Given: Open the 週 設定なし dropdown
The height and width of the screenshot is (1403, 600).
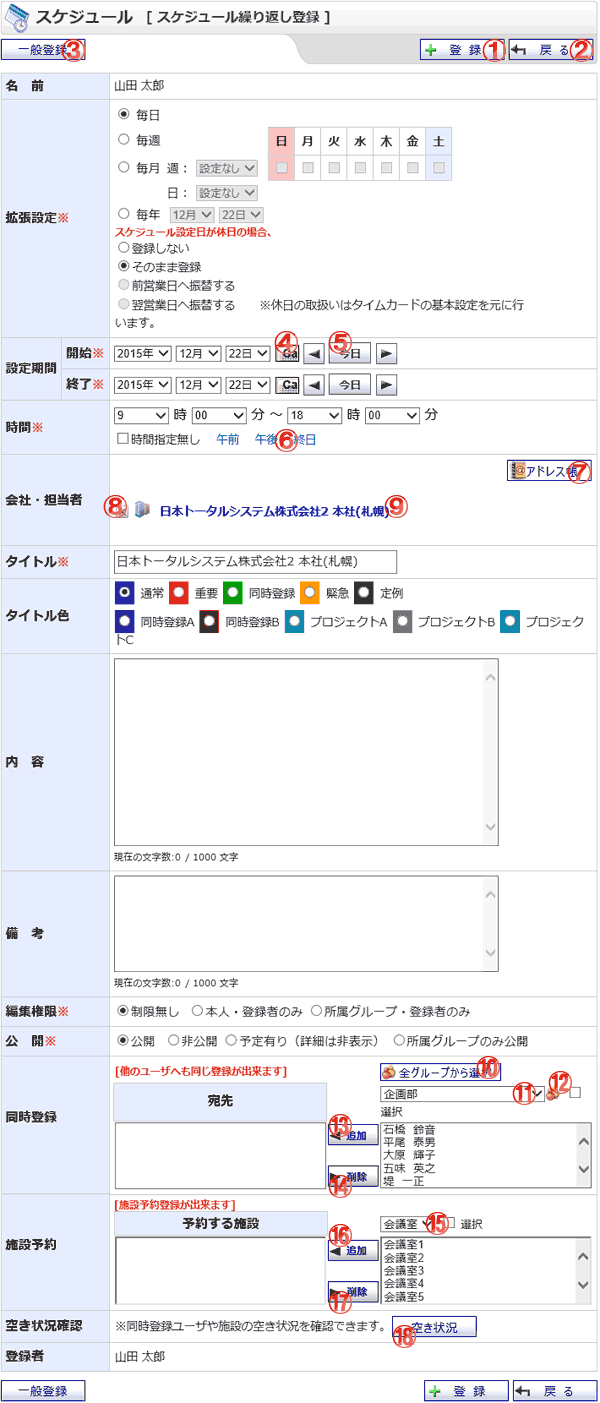Looking at the screenshot, I should pyautogui.click(x=227, y=168).
